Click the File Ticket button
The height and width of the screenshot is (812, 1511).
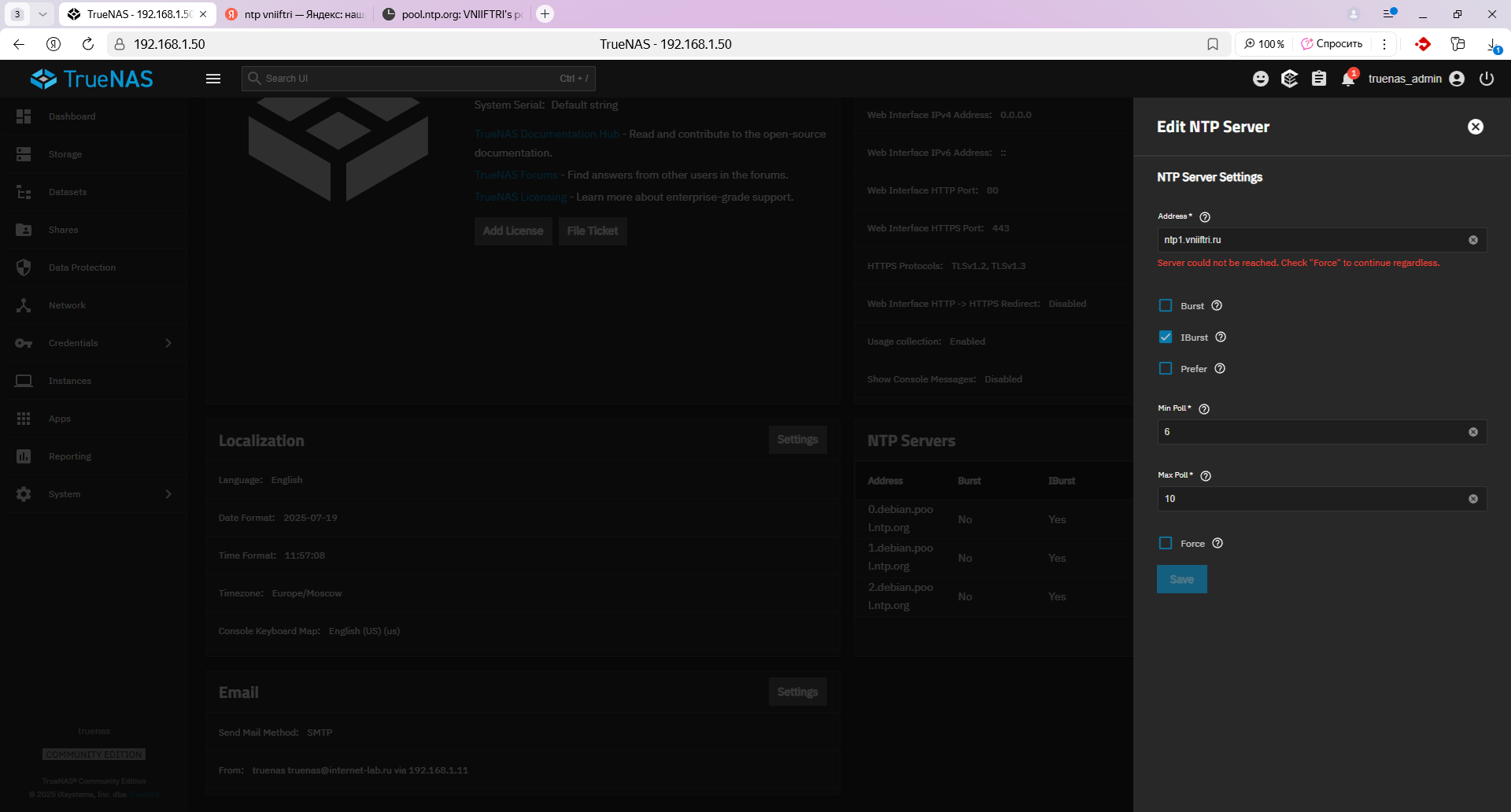[x=593, y=231]
